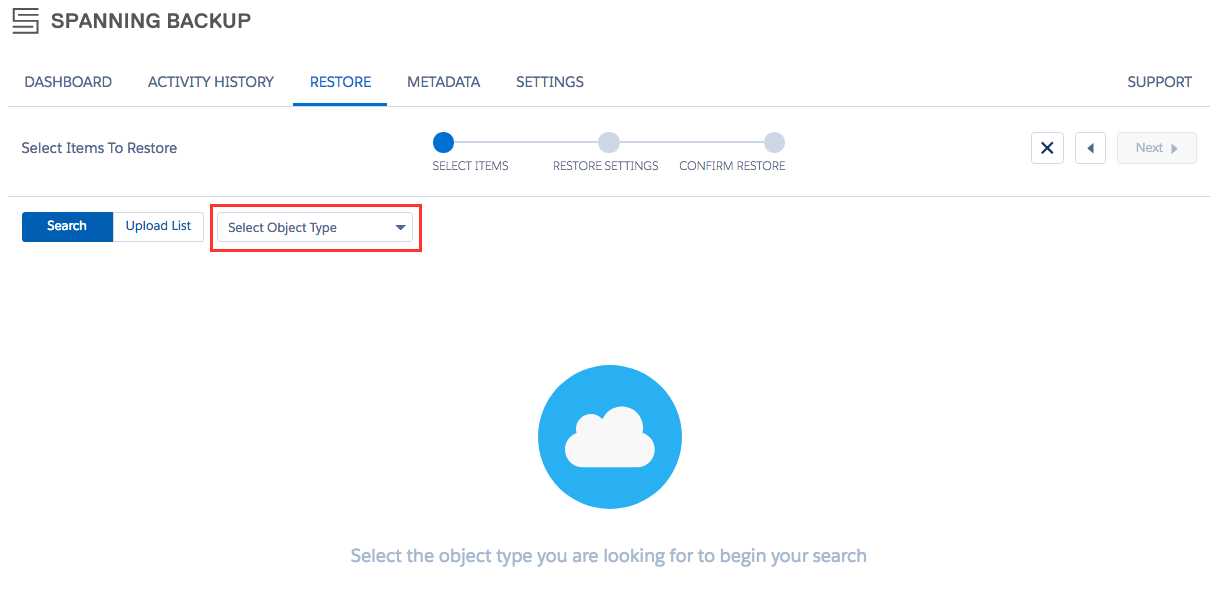Click the Restore Settings step circle
This screenshot has height=614, width=1219.
point(609,142)
